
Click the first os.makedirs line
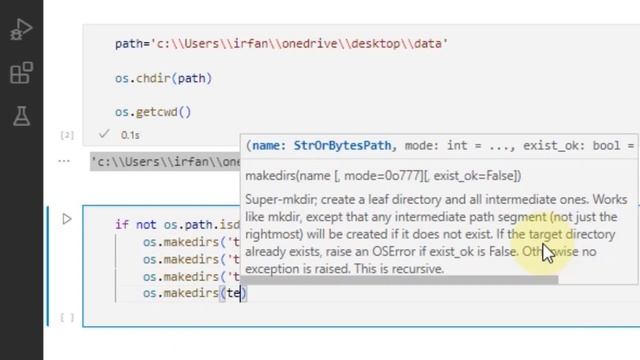191,242
